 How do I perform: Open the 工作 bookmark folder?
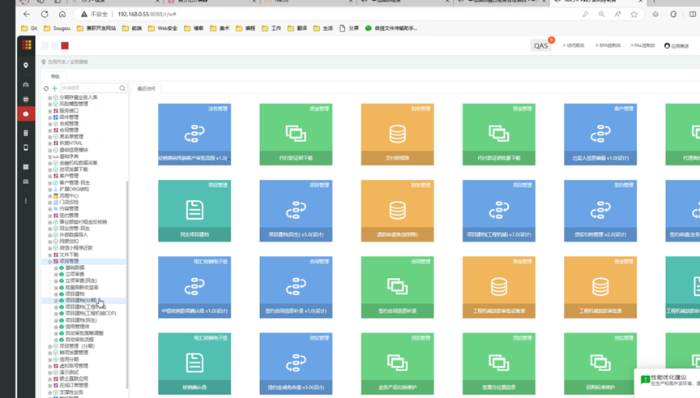coord(271,28)
